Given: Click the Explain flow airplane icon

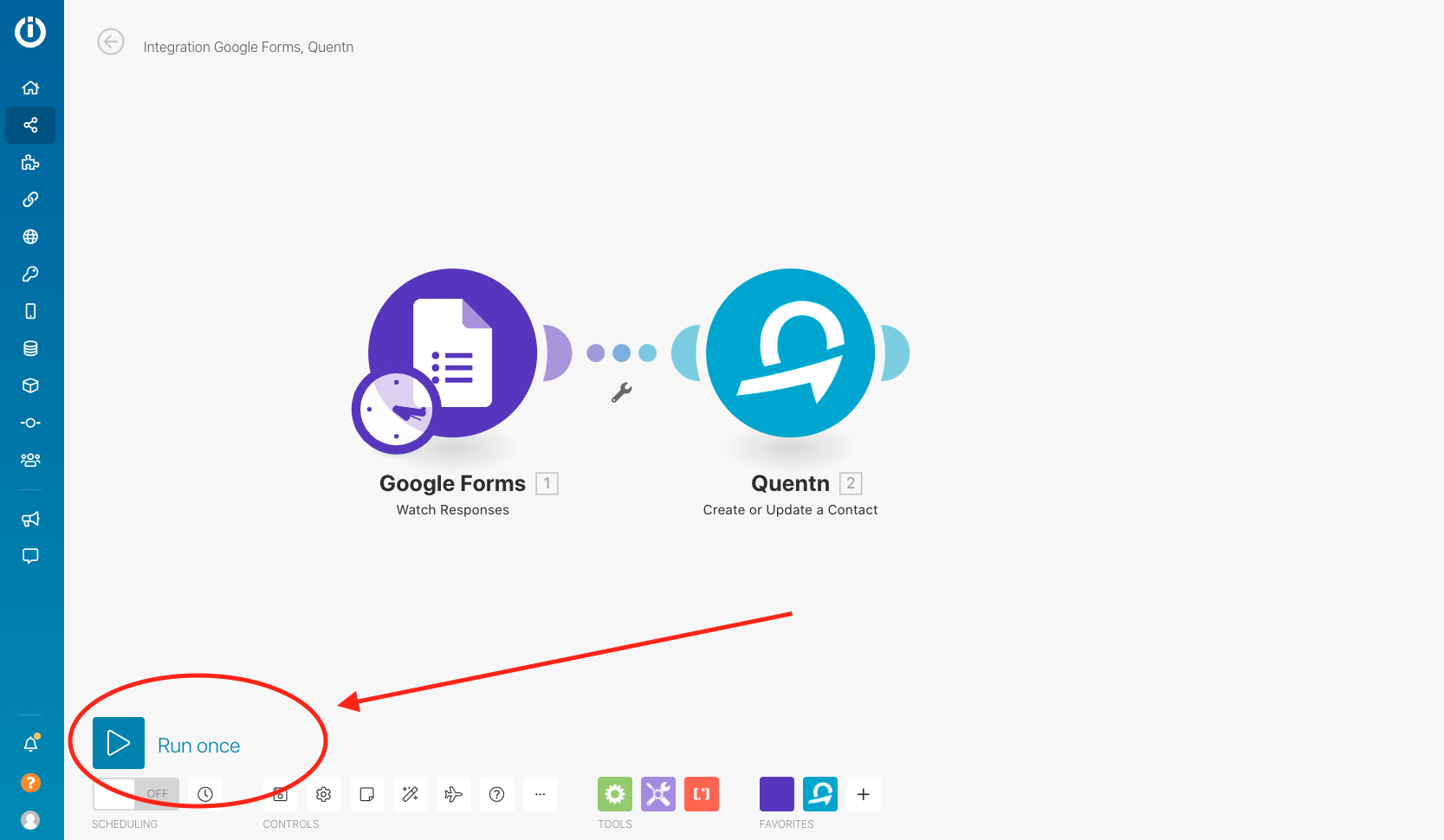Looking at the screenshot, I should pos(454,794).
